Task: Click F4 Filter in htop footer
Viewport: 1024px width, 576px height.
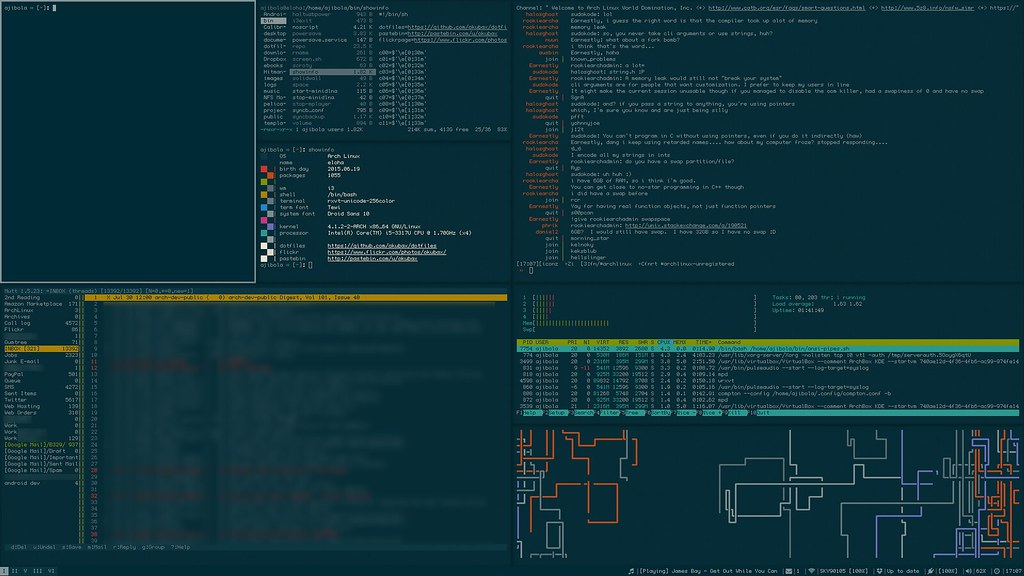Action: [x=608, y=413]
